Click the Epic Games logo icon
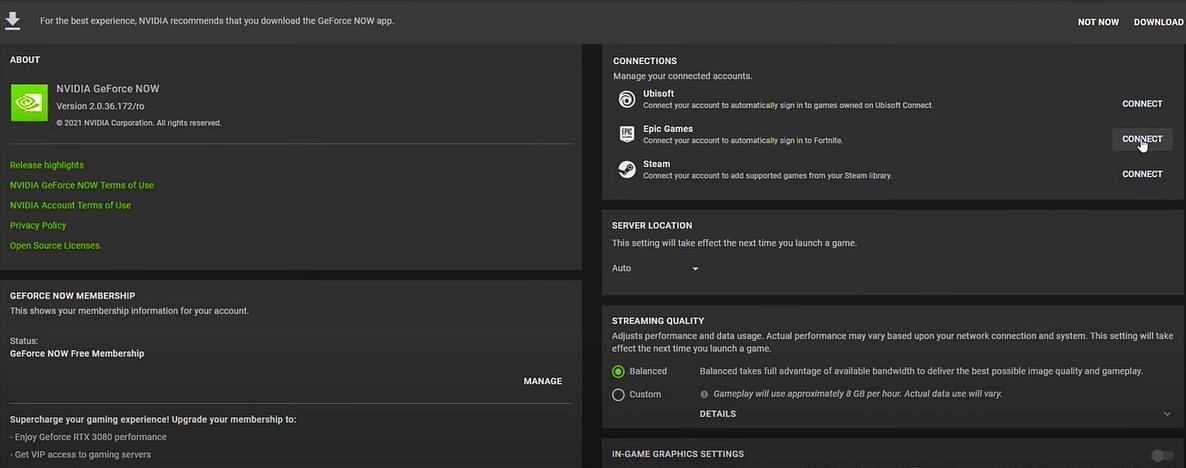 (x=626, y=134)
